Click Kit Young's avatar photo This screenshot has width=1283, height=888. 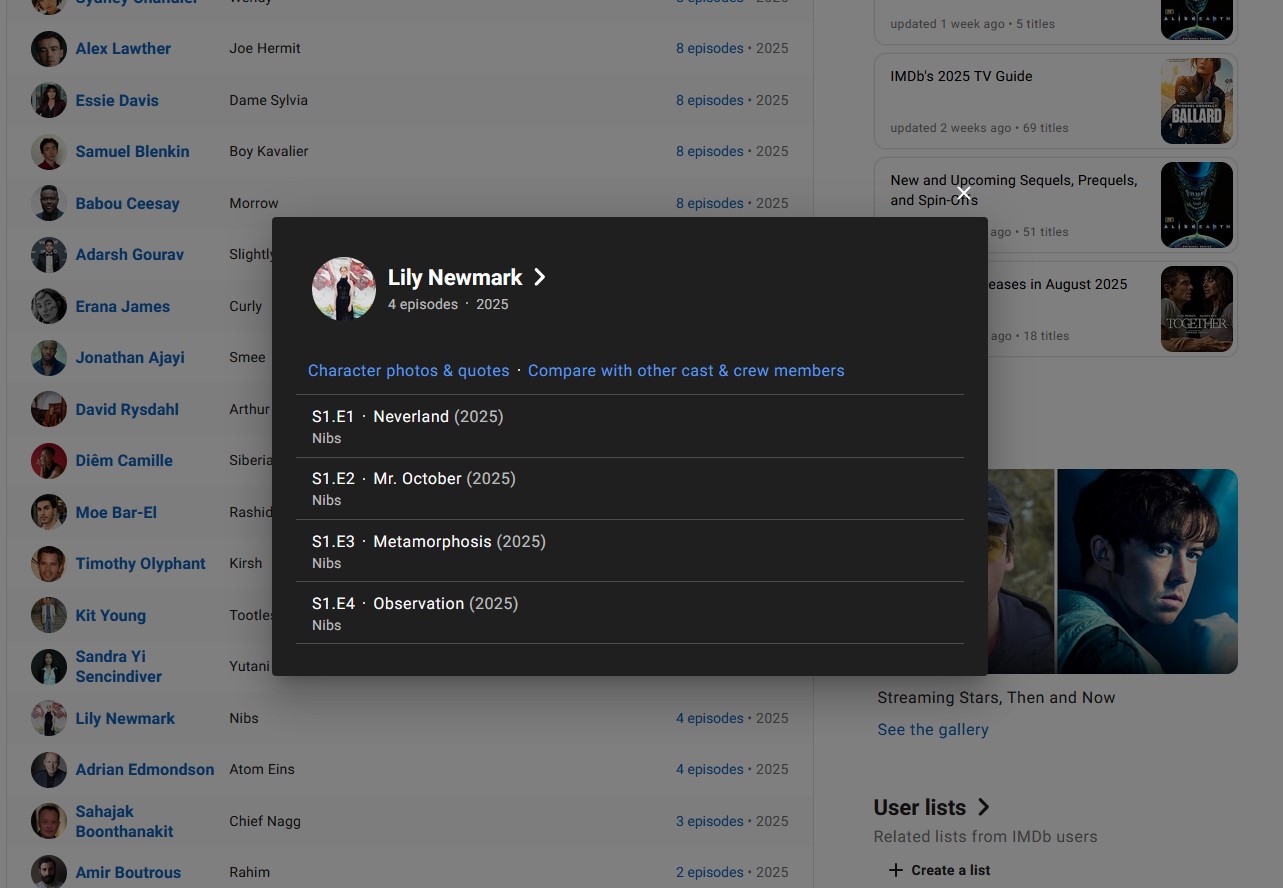pyautogui.click(x=49, y=615)
